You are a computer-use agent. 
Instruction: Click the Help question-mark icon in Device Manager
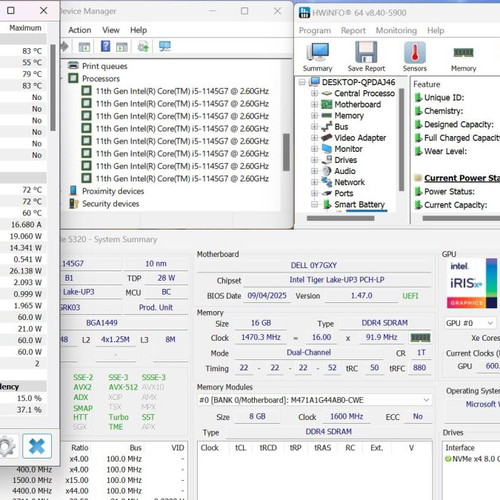pos(105,46)
